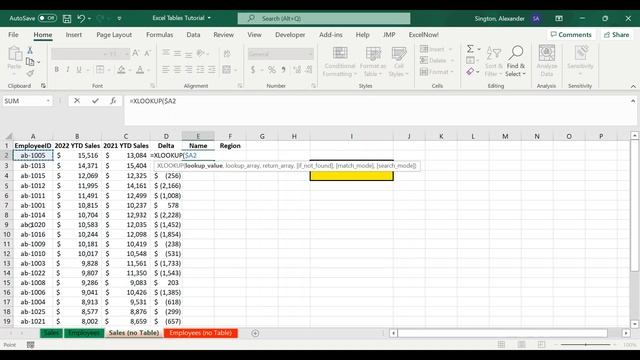Open the Name Box dropdown arrow
Image resolution: width=640 pixels, height=360 pixels.
48,101
